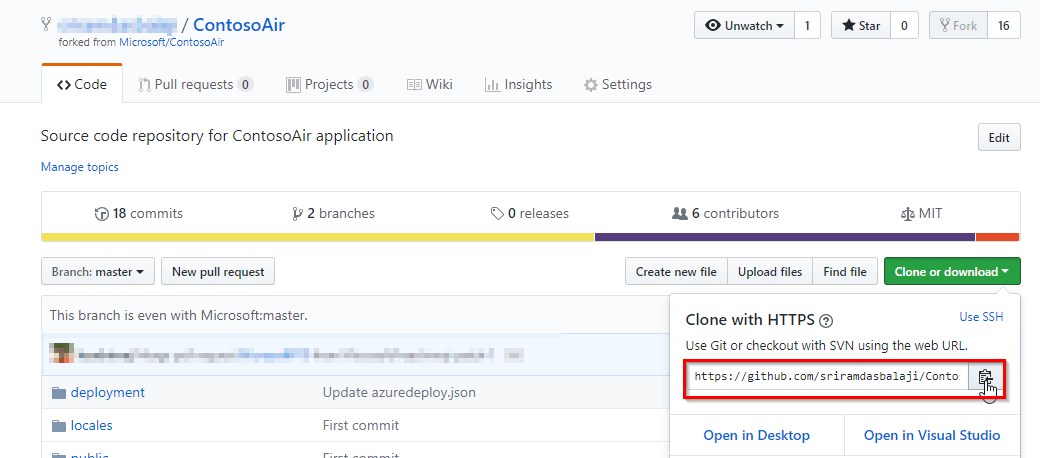Switch to the Pull requests tab
This screenshot has height=458, width=1040.
195,85
